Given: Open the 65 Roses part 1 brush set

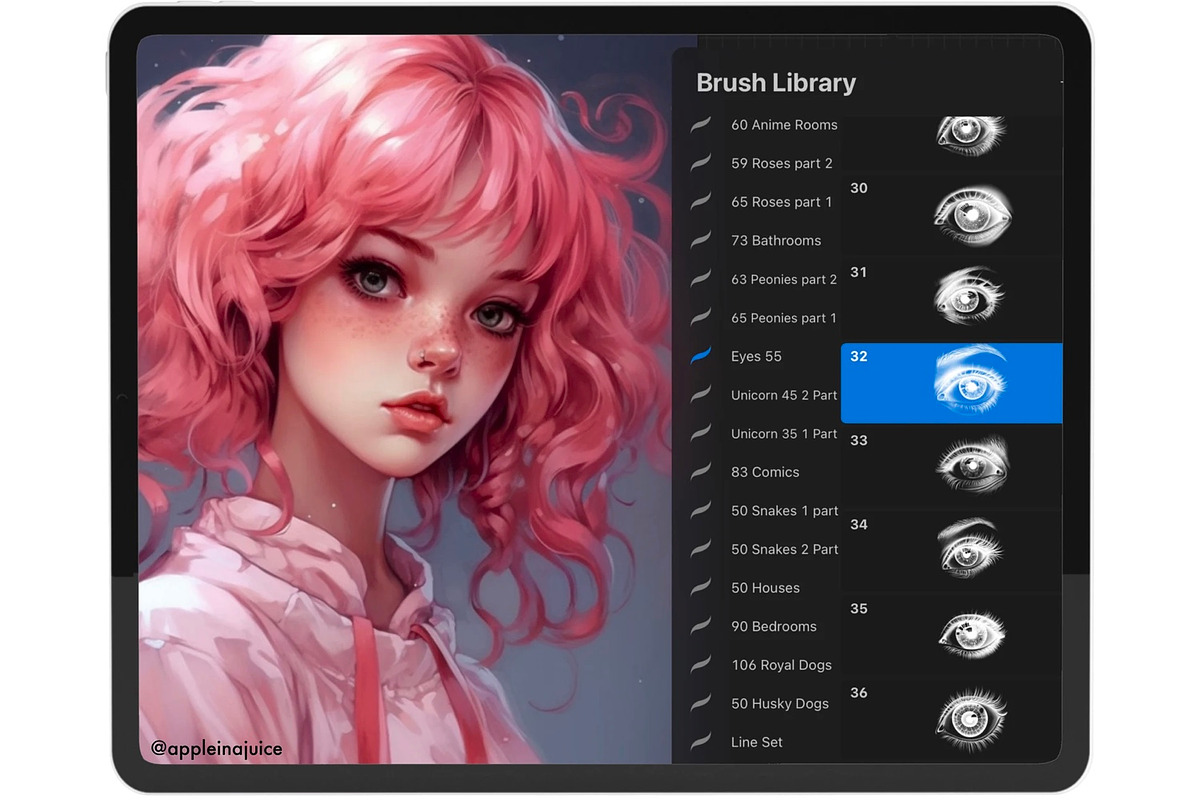Looking at the screenshot, I should pos(781,202).
